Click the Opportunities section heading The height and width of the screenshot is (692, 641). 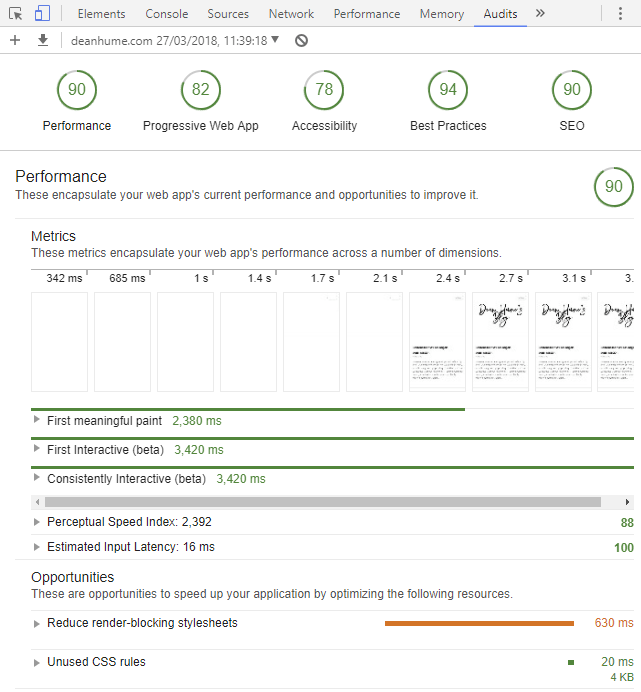click(x=72, y=577)
